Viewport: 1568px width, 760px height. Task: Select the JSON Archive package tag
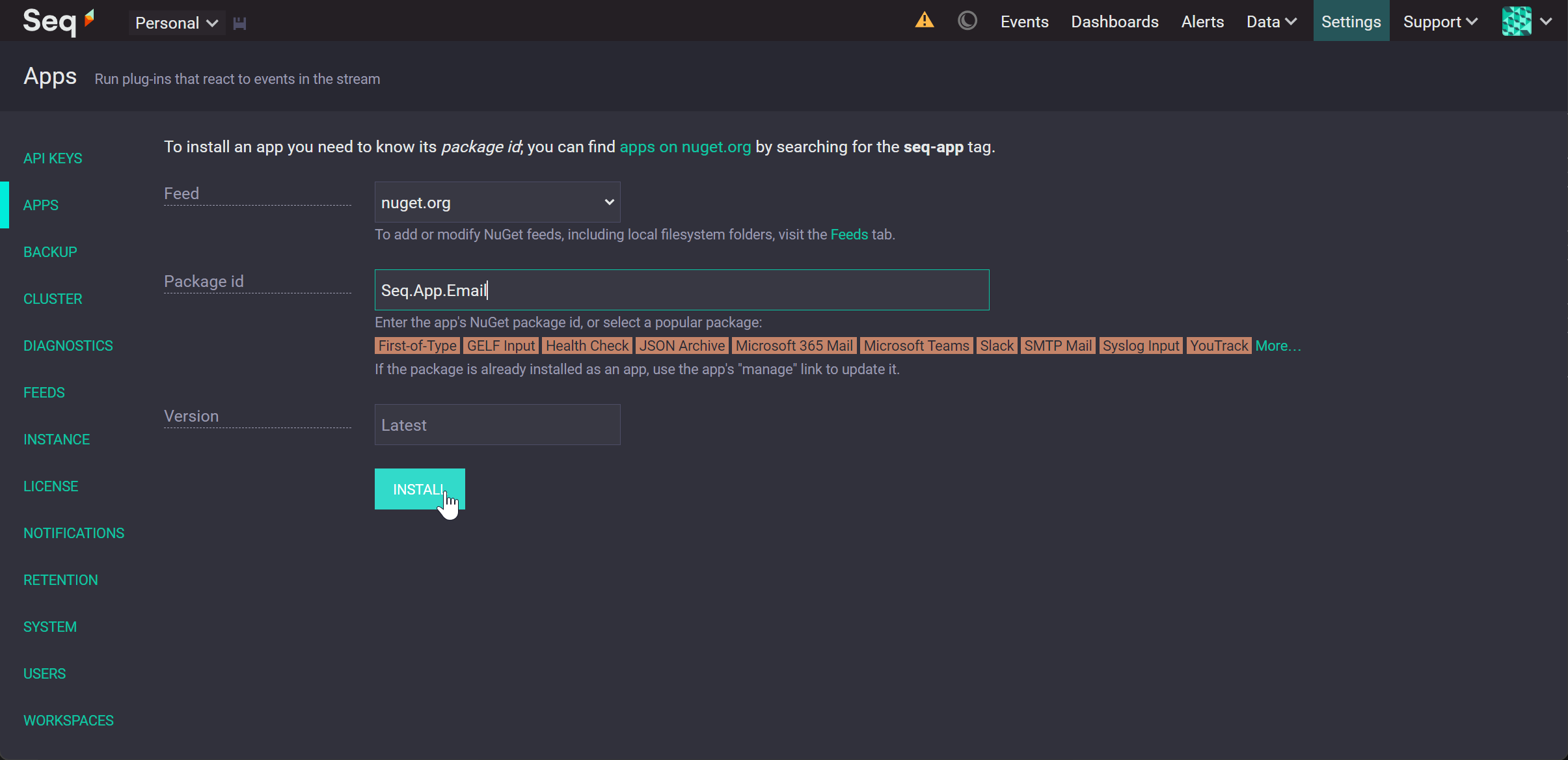click(x=682, y=346)
